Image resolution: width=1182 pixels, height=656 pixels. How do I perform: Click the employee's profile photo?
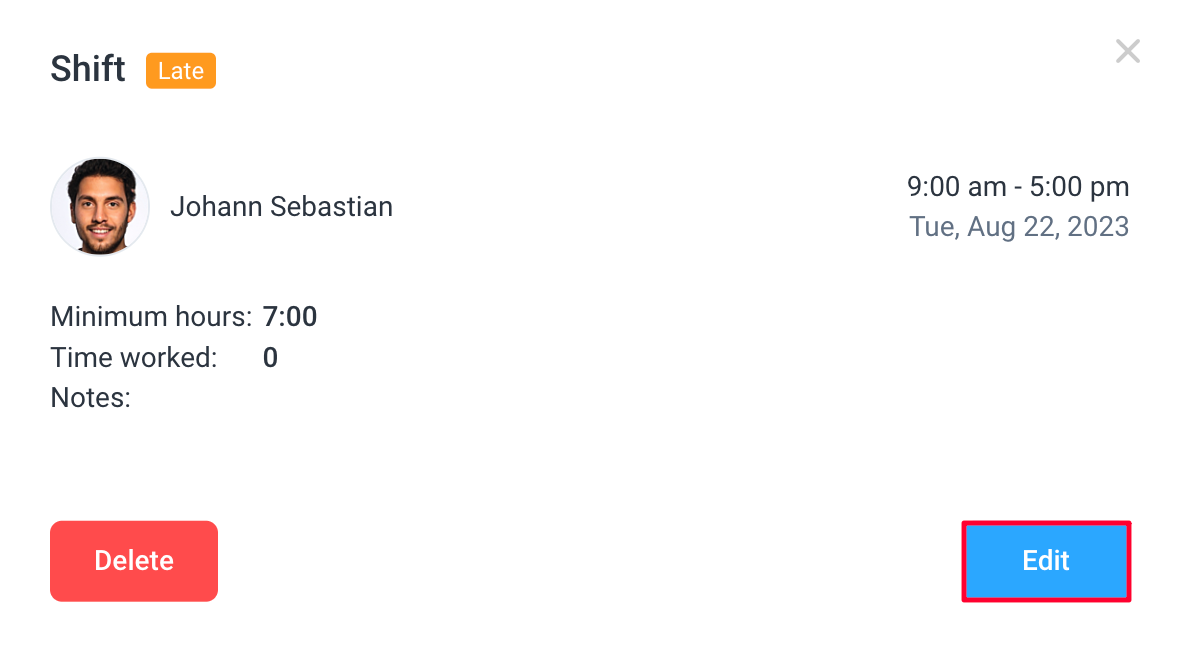100,206
